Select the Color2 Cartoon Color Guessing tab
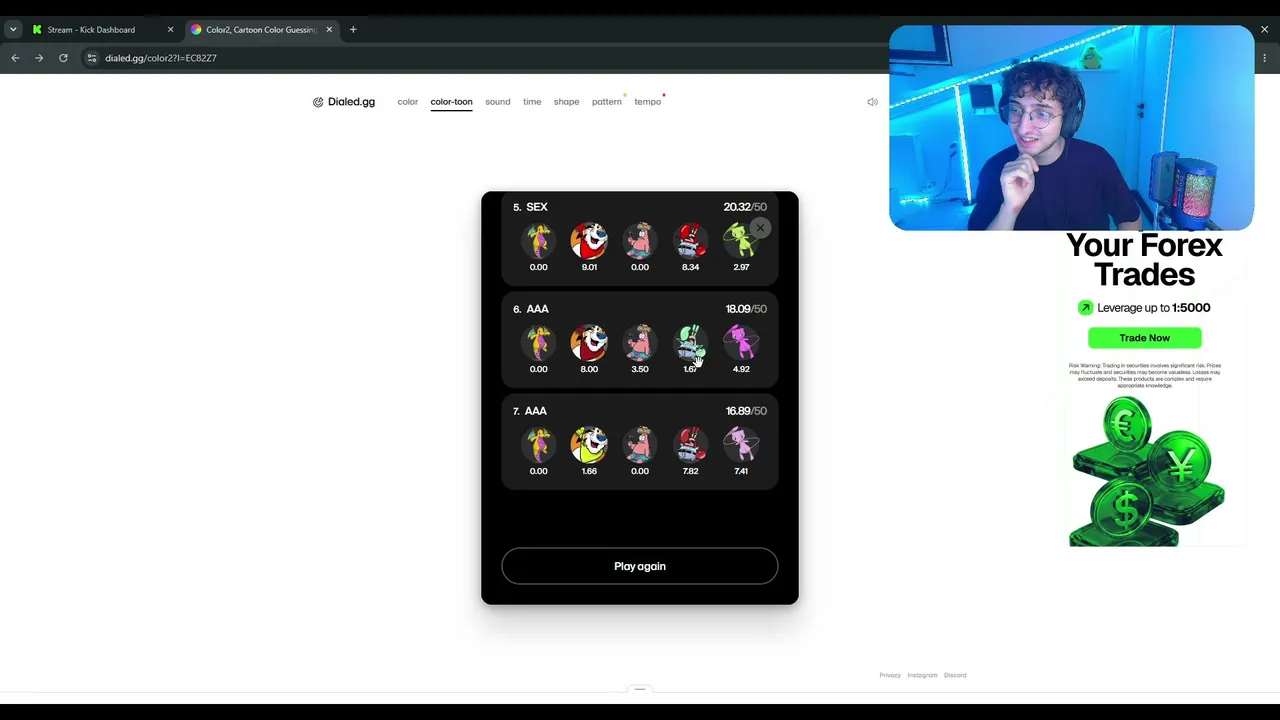 coord(261,29)
